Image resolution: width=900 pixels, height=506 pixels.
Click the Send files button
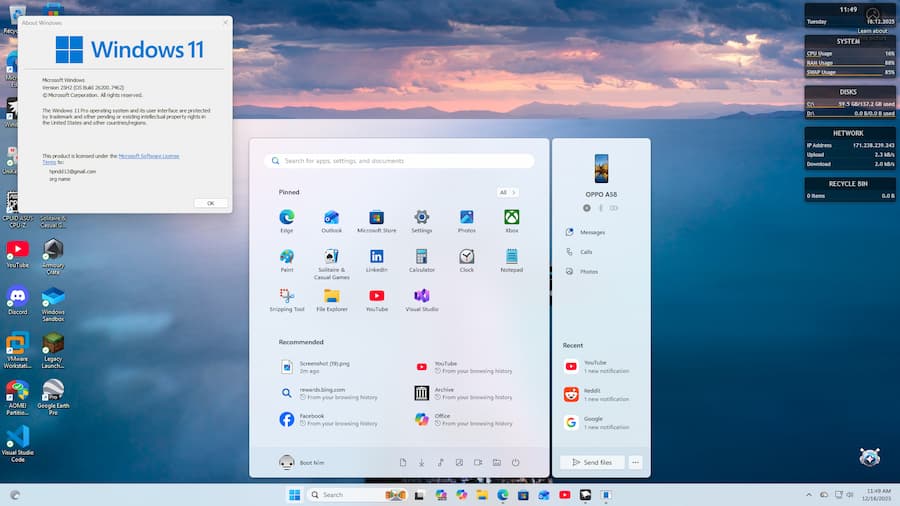(592, 463)
